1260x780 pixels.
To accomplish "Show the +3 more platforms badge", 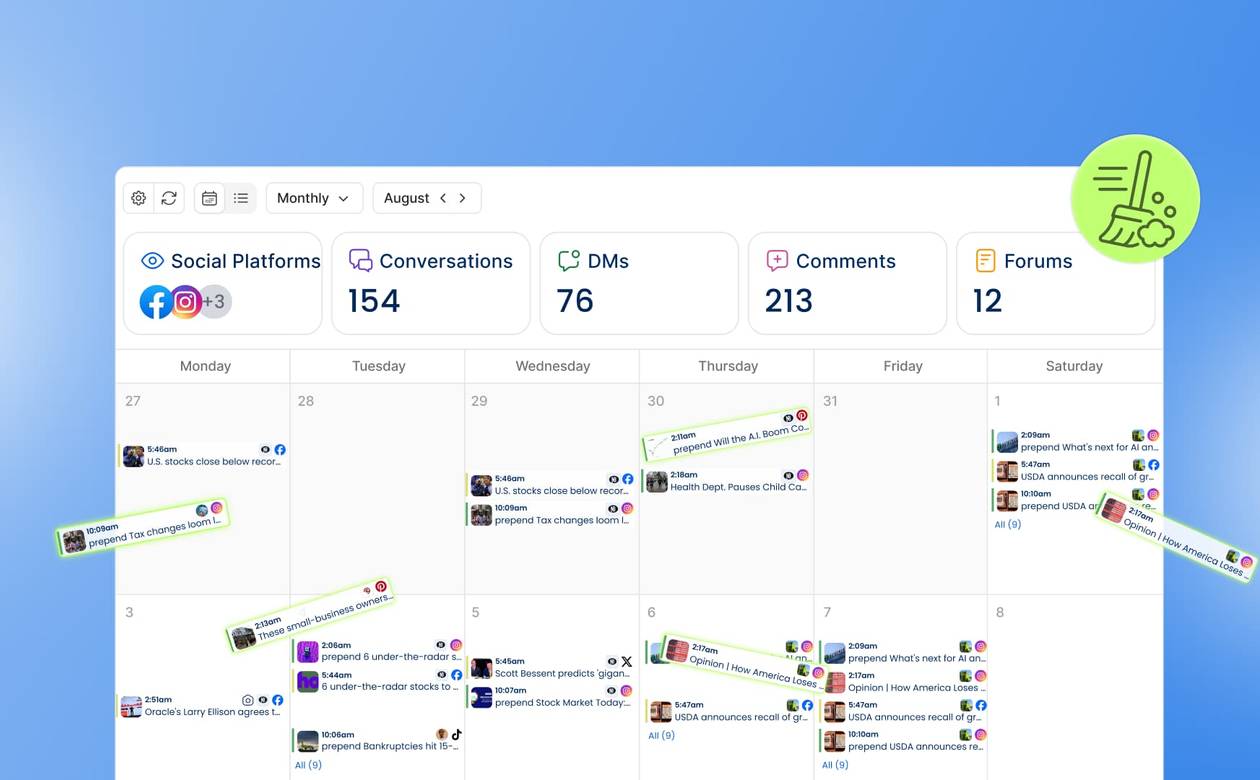I will (x=215, y=302).
